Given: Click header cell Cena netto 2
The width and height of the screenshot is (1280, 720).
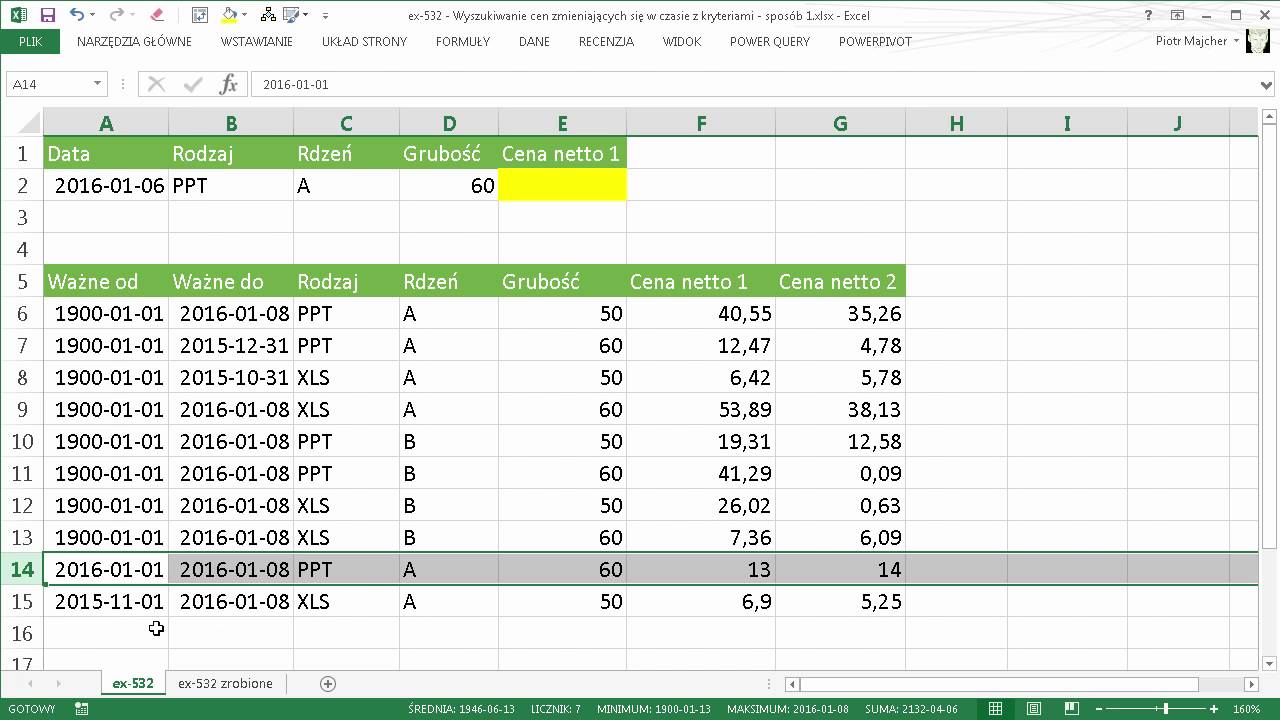Looking at the screenshot, I should tap(840, 281).
